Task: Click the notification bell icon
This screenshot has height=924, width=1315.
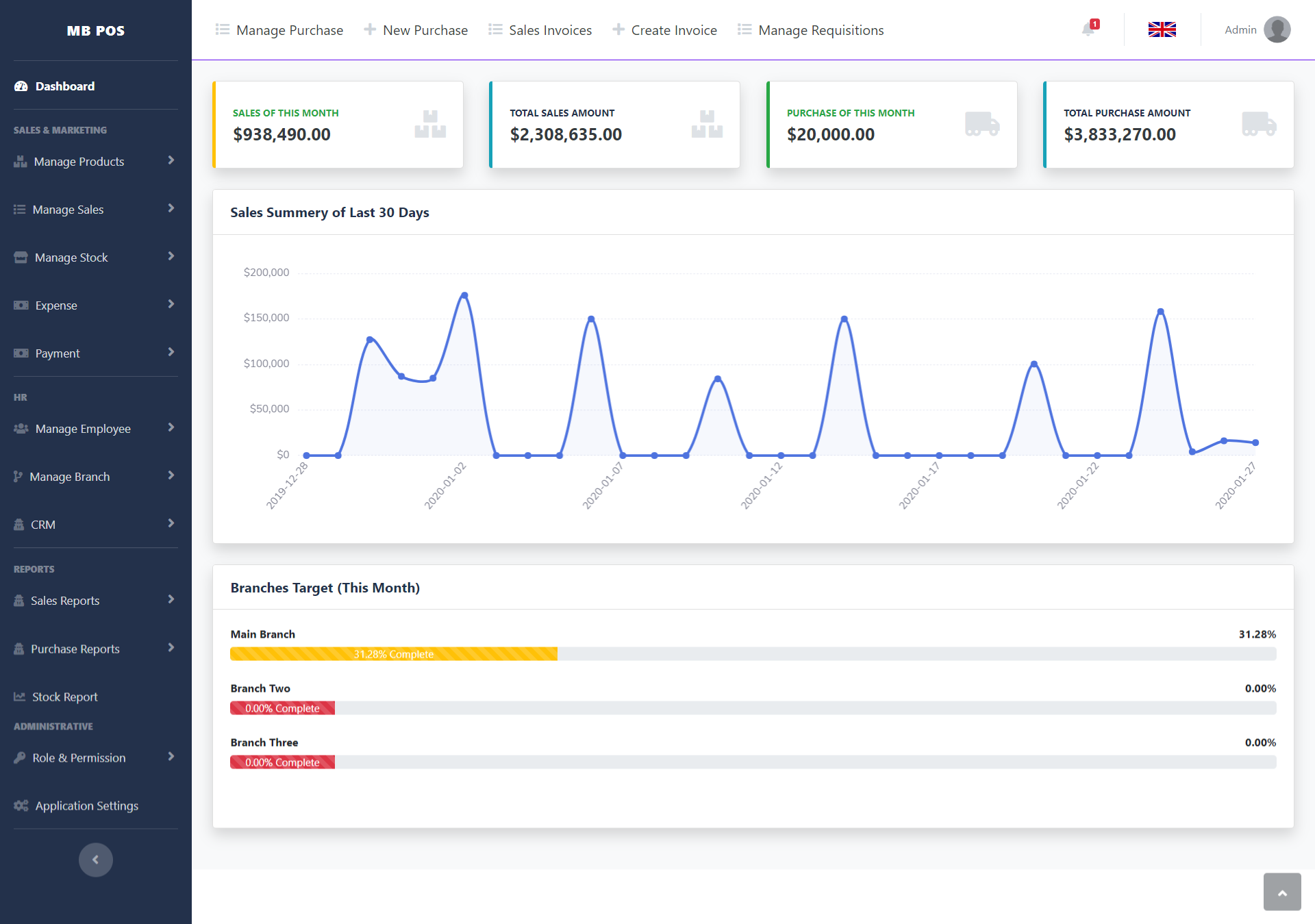Action: pos(1088,29)
